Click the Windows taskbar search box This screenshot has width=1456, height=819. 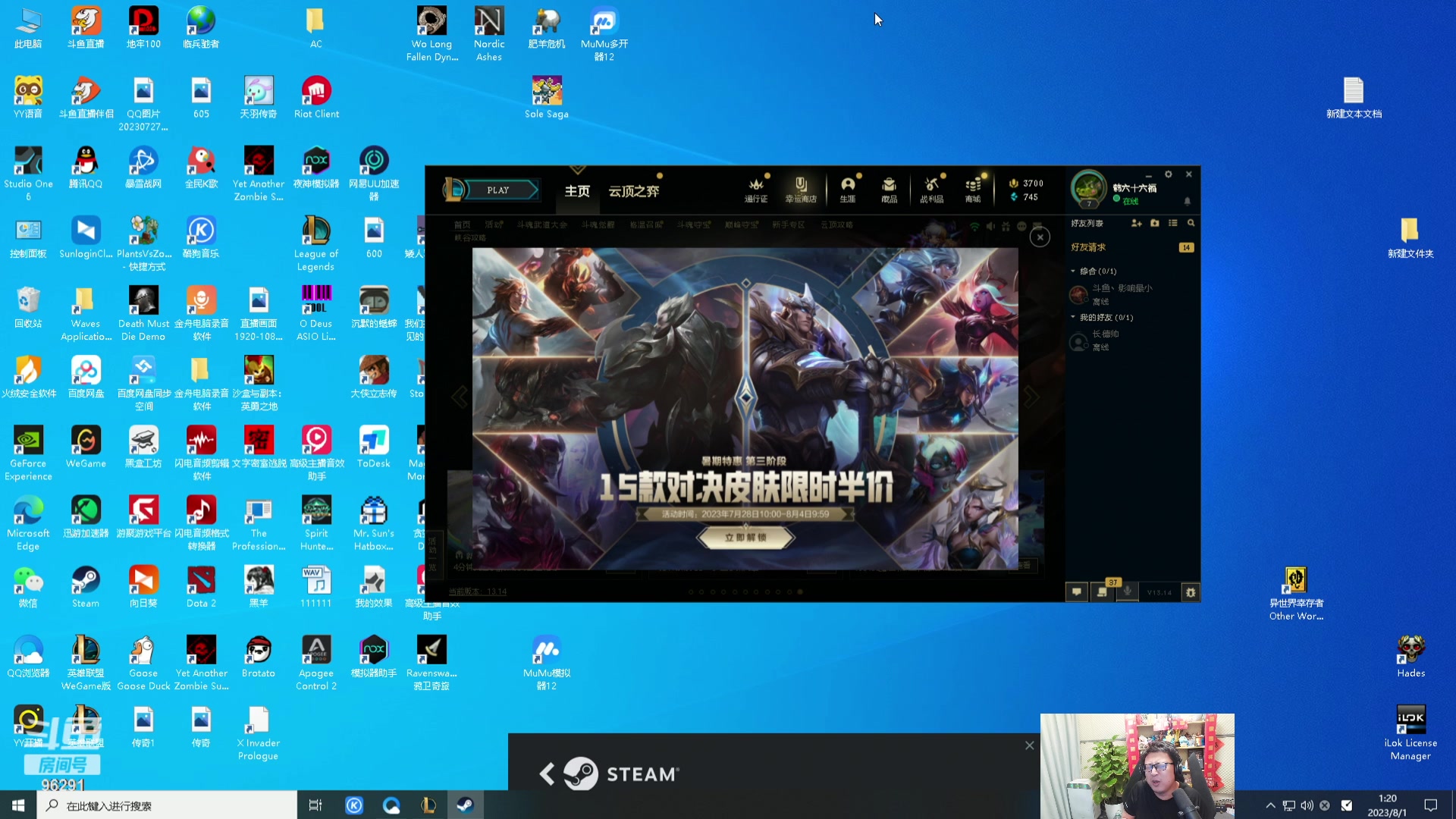pyautogui.click(x=167, y=805)
